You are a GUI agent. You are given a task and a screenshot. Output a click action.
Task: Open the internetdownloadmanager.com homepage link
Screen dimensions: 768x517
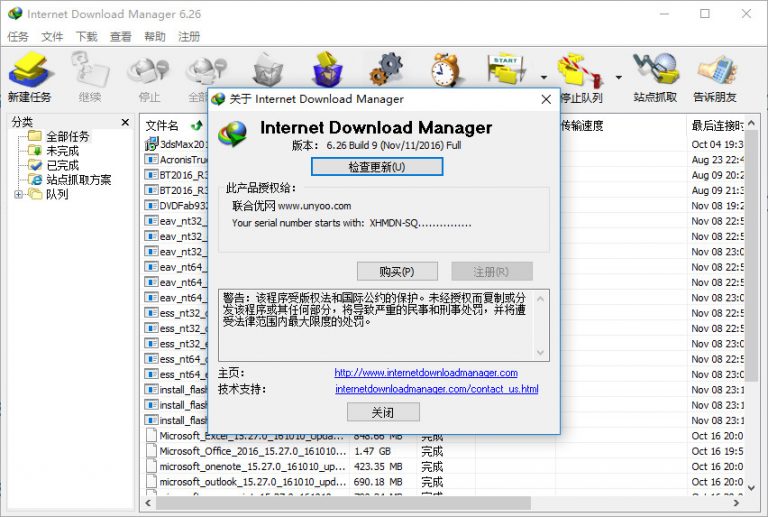(426, 373)
